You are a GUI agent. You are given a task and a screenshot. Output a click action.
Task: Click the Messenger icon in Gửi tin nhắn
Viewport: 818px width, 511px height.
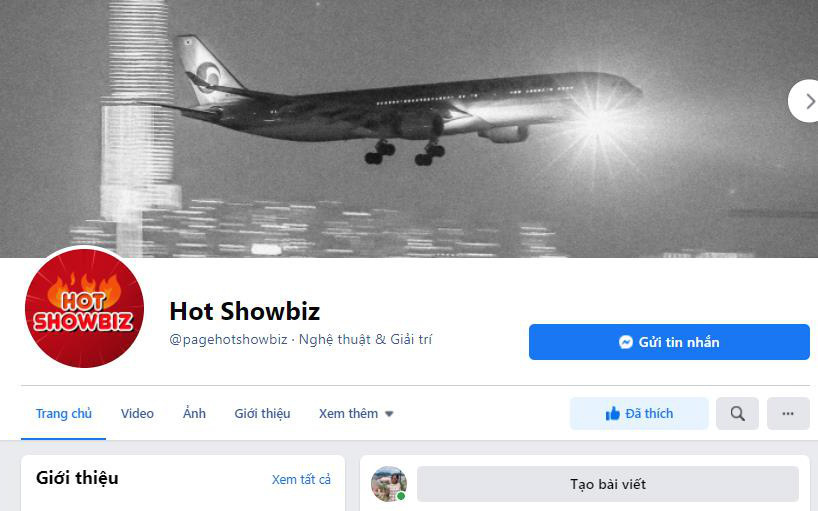click(625, 342)
